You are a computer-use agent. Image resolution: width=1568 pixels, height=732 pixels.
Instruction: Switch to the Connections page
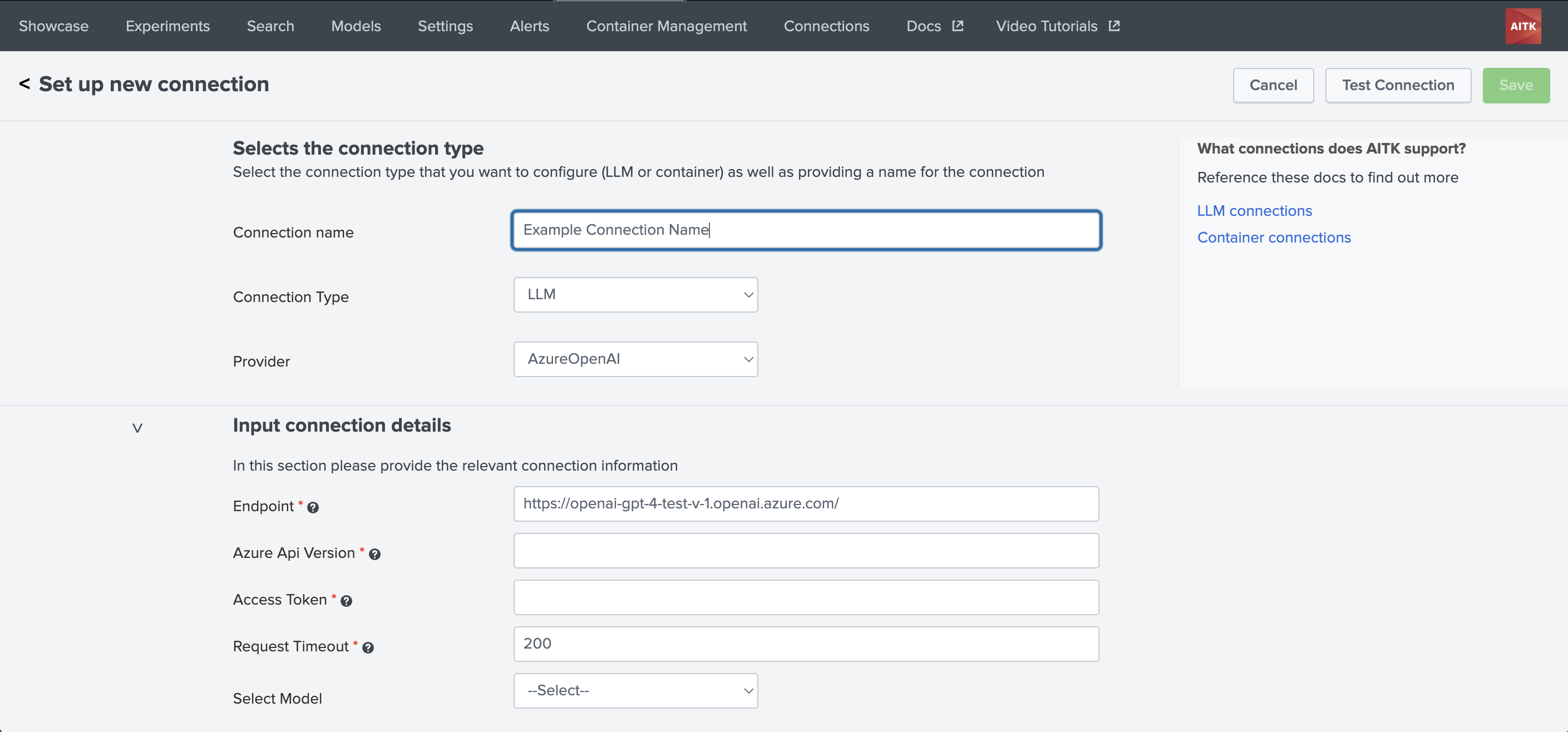click(826, 26)
